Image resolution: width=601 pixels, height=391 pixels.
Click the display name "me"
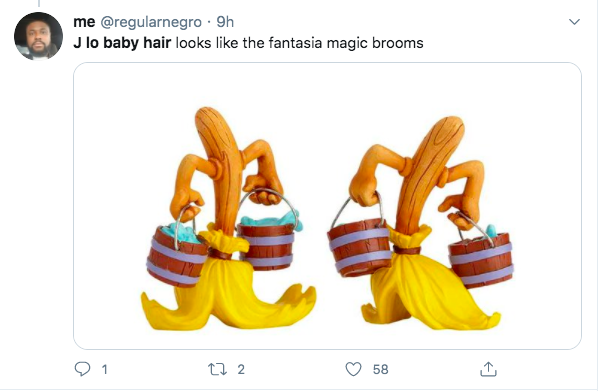(84, 22)
